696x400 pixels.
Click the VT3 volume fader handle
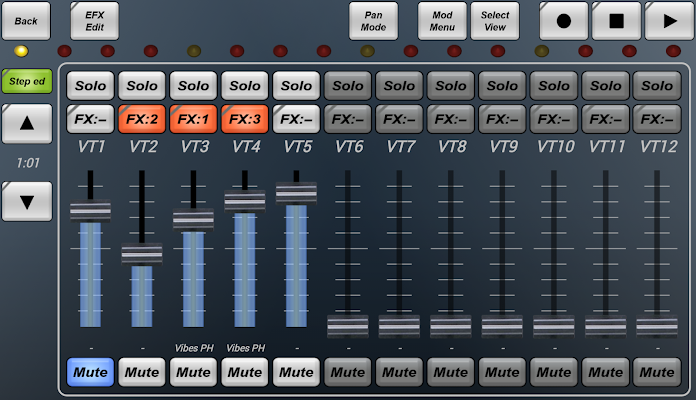[x=194, y=220]
